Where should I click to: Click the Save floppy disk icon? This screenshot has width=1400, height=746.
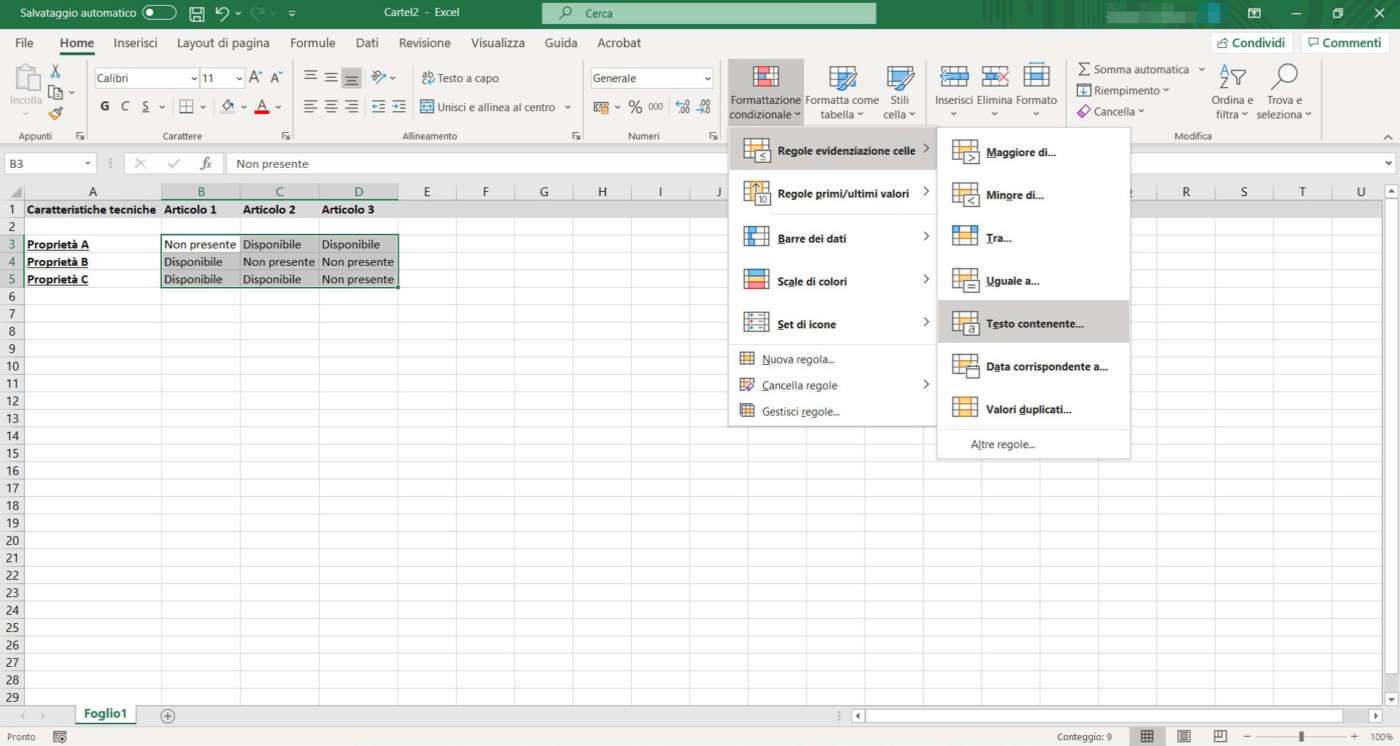197,14
